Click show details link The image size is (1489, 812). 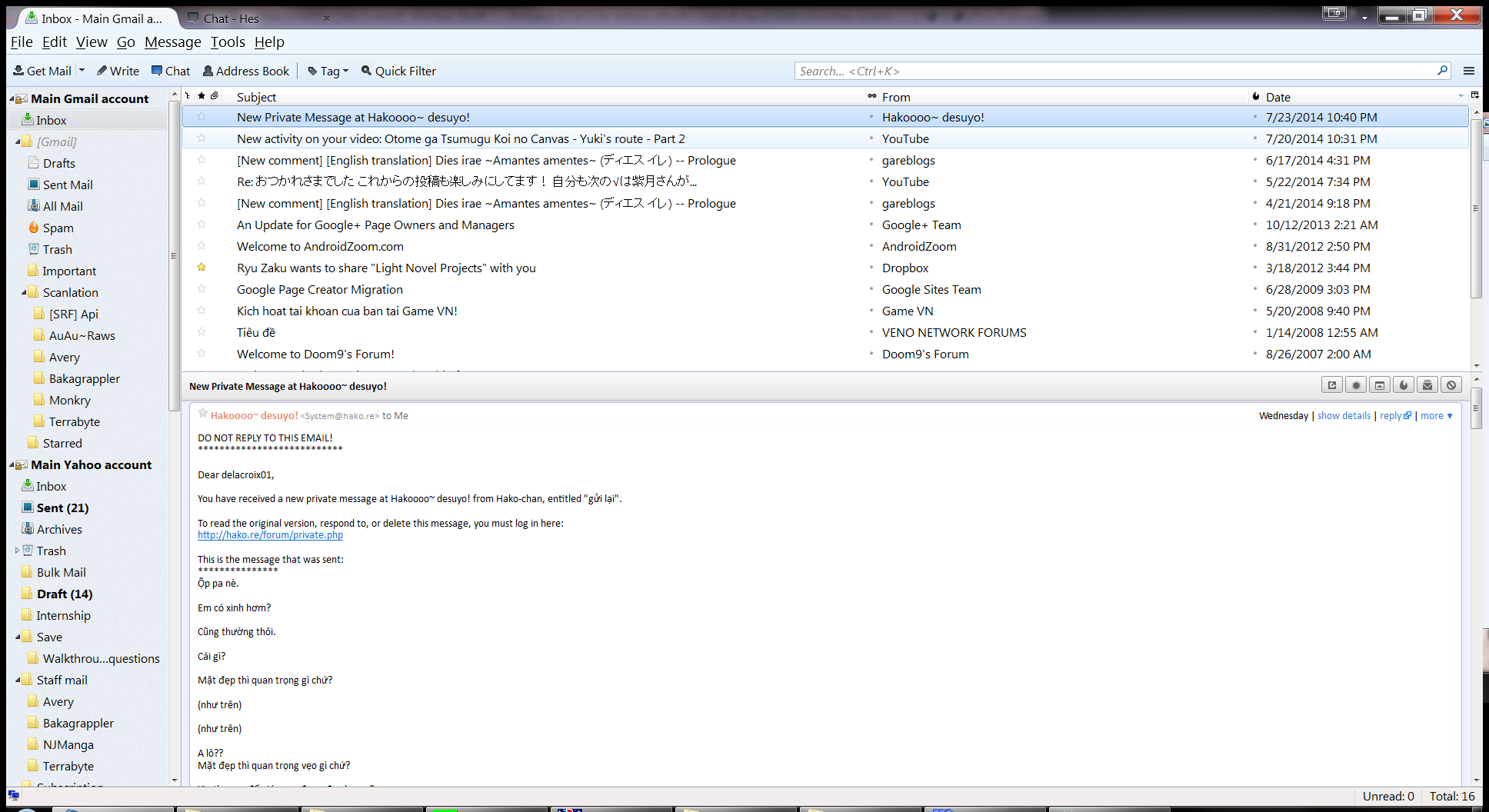tap(1344, 416)
